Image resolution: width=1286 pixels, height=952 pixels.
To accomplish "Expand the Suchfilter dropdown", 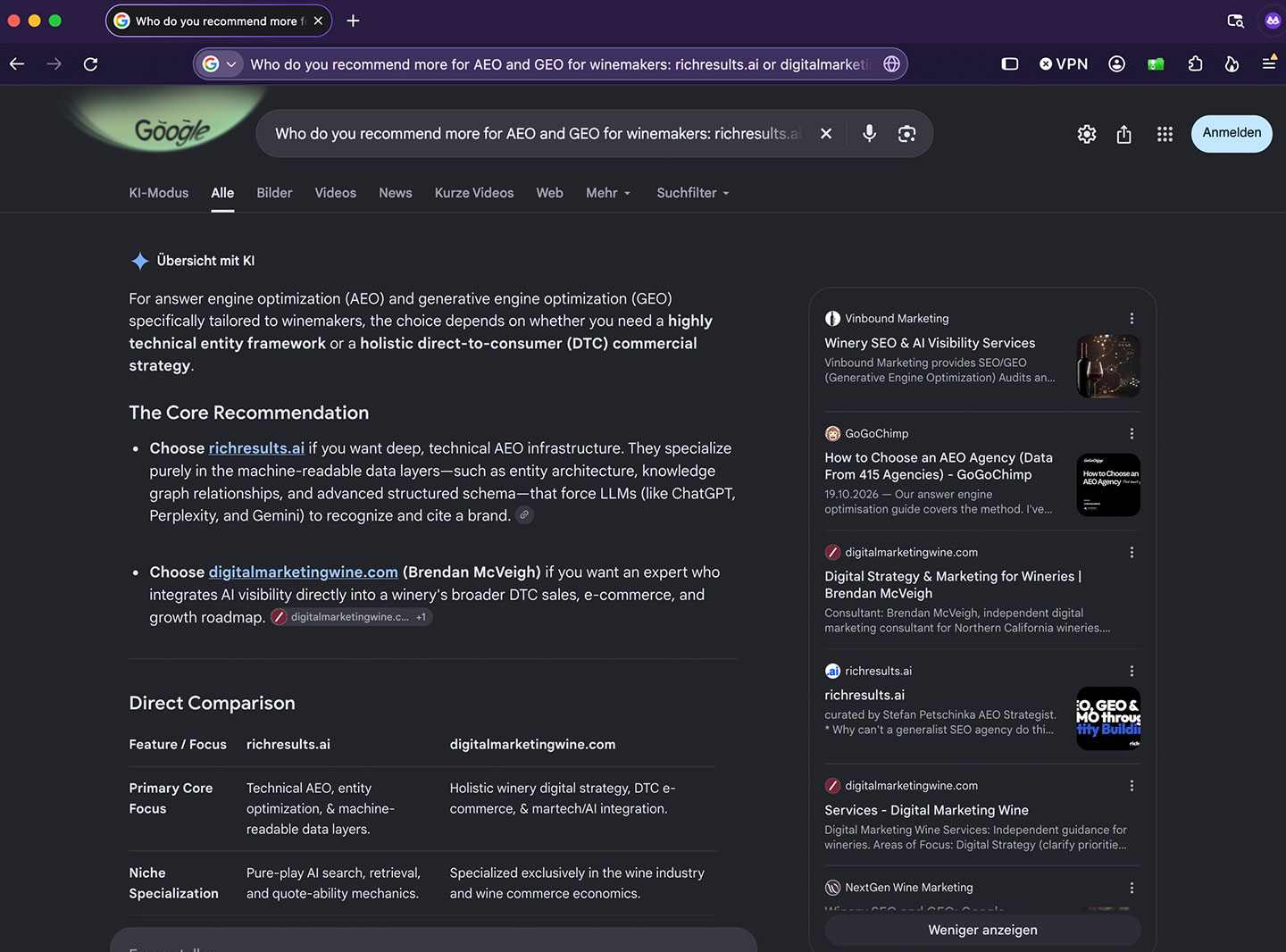I will (x=693, y=193).
